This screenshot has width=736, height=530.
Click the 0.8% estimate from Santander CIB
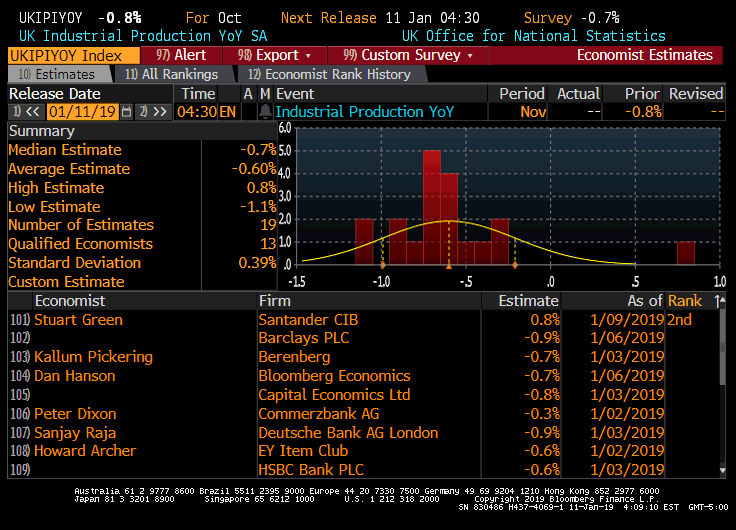544,320
